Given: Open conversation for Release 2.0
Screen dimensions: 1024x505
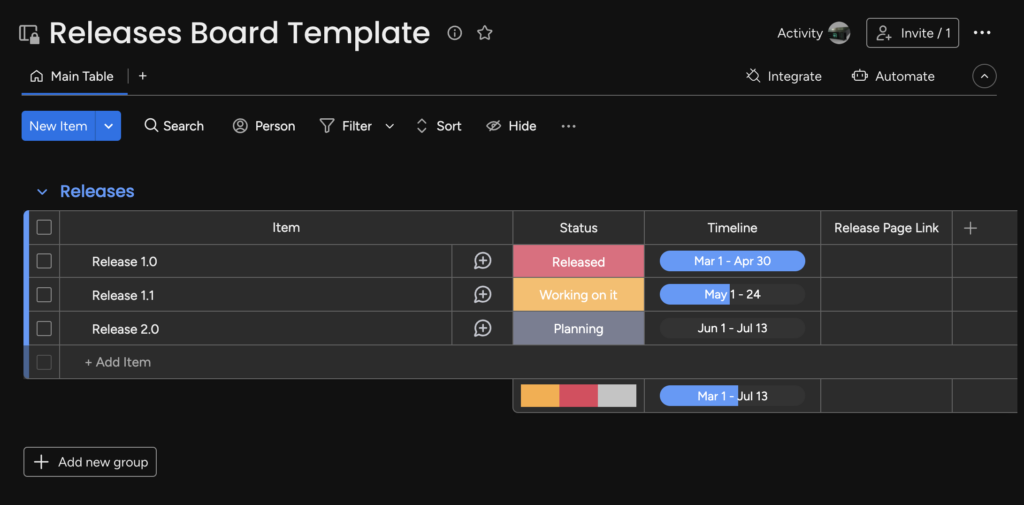Looking at the screenshot, I should [x=482, y=328].
